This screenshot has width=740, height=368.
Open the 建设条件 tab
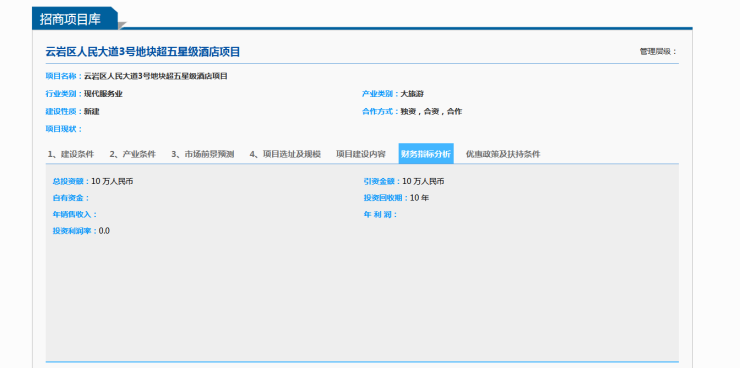coord(71,154)
